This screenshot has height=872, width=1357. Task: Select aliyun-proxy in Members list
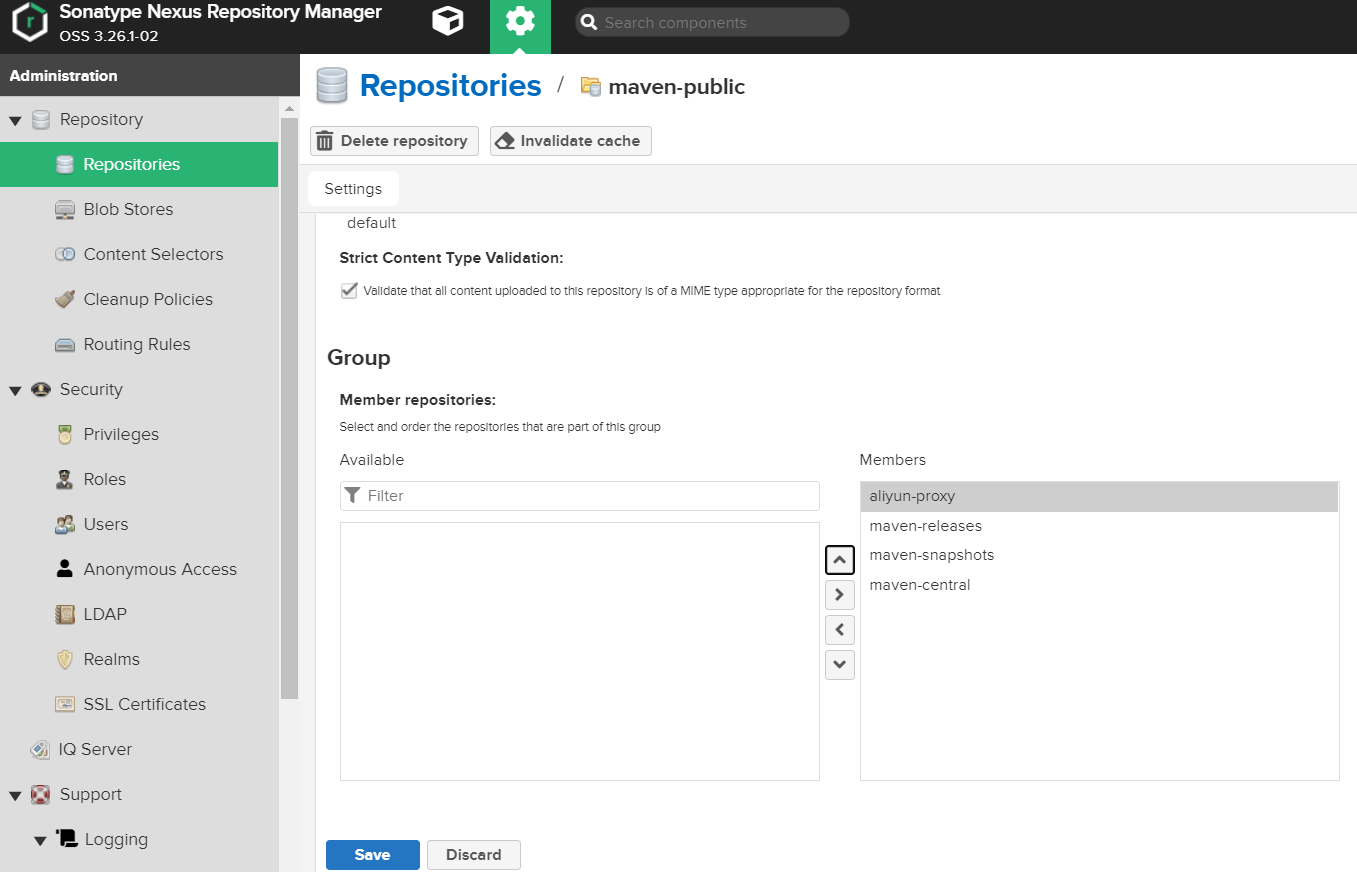point(1099,496)
